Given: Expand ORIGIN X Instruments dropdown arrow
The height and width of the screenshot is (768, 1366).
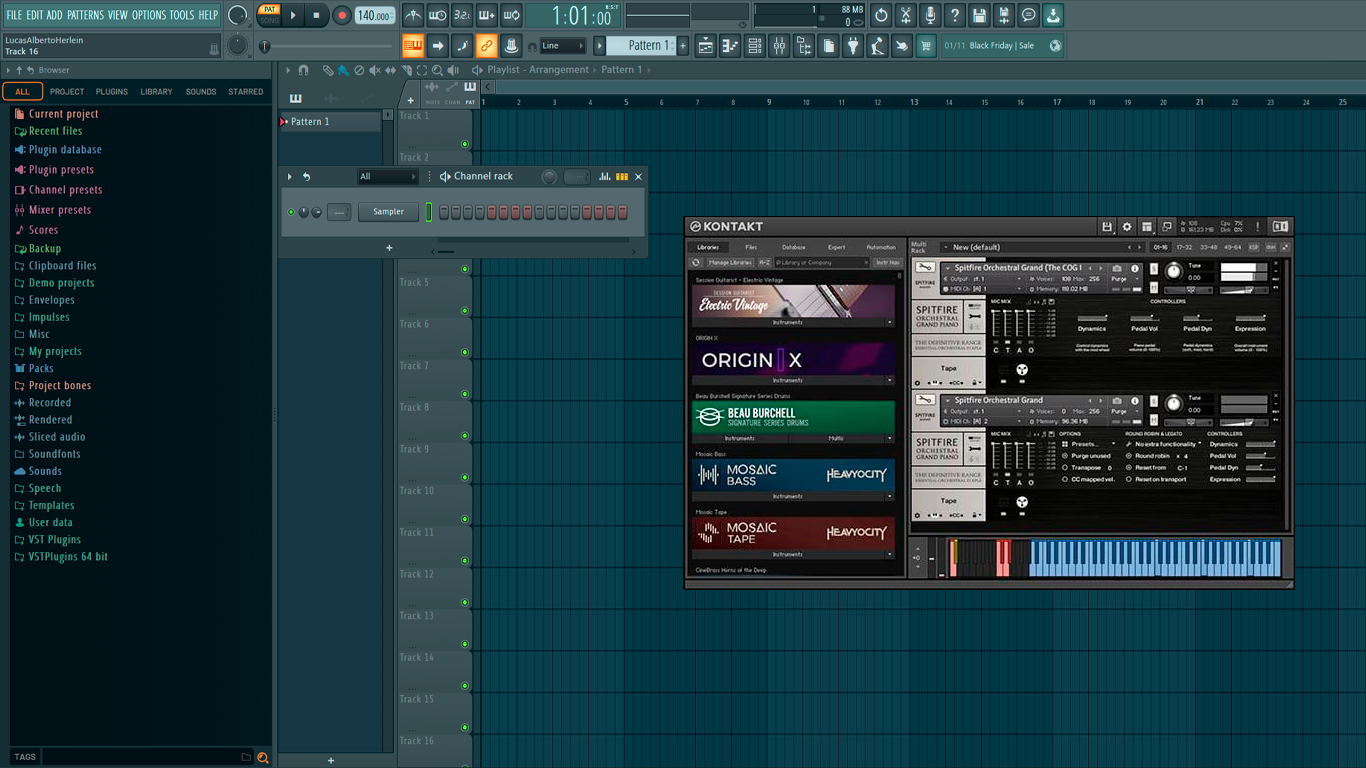Looking at the screenshot, I should 890,381.
